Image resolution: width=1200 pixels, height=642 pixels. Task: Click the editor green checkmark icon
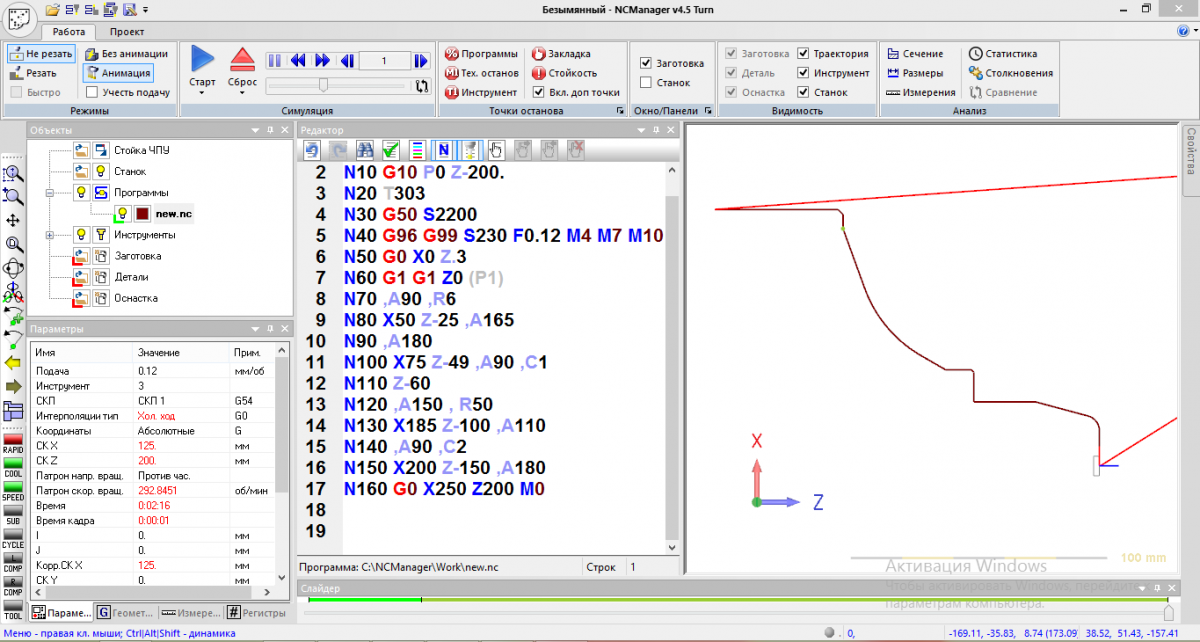pyautogui.click(x=391, y=150)
